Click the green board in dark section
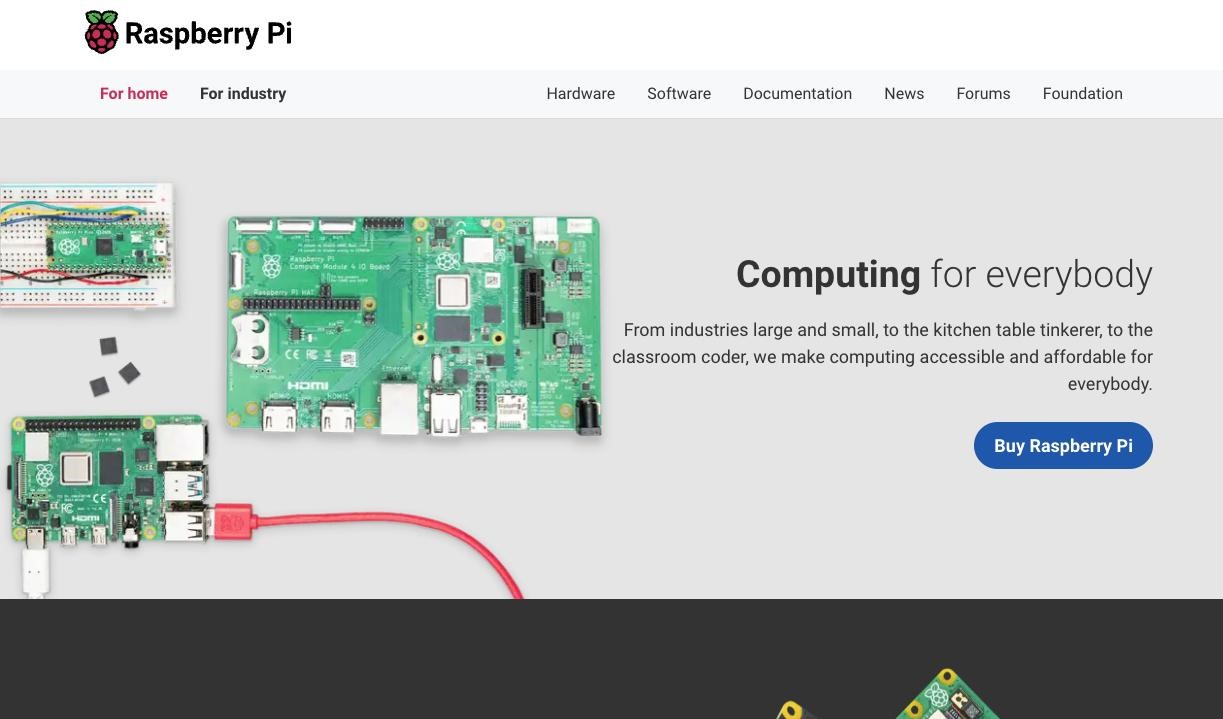 [x=945, y=696]
